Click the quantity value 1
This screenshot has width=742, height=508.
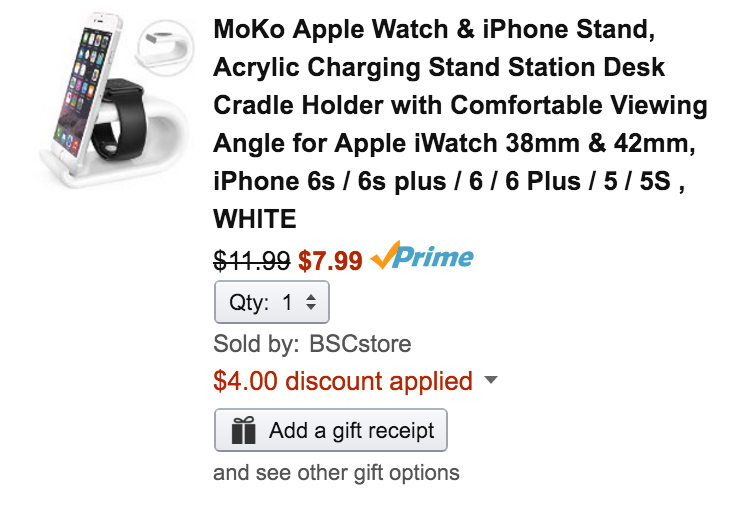287,302
